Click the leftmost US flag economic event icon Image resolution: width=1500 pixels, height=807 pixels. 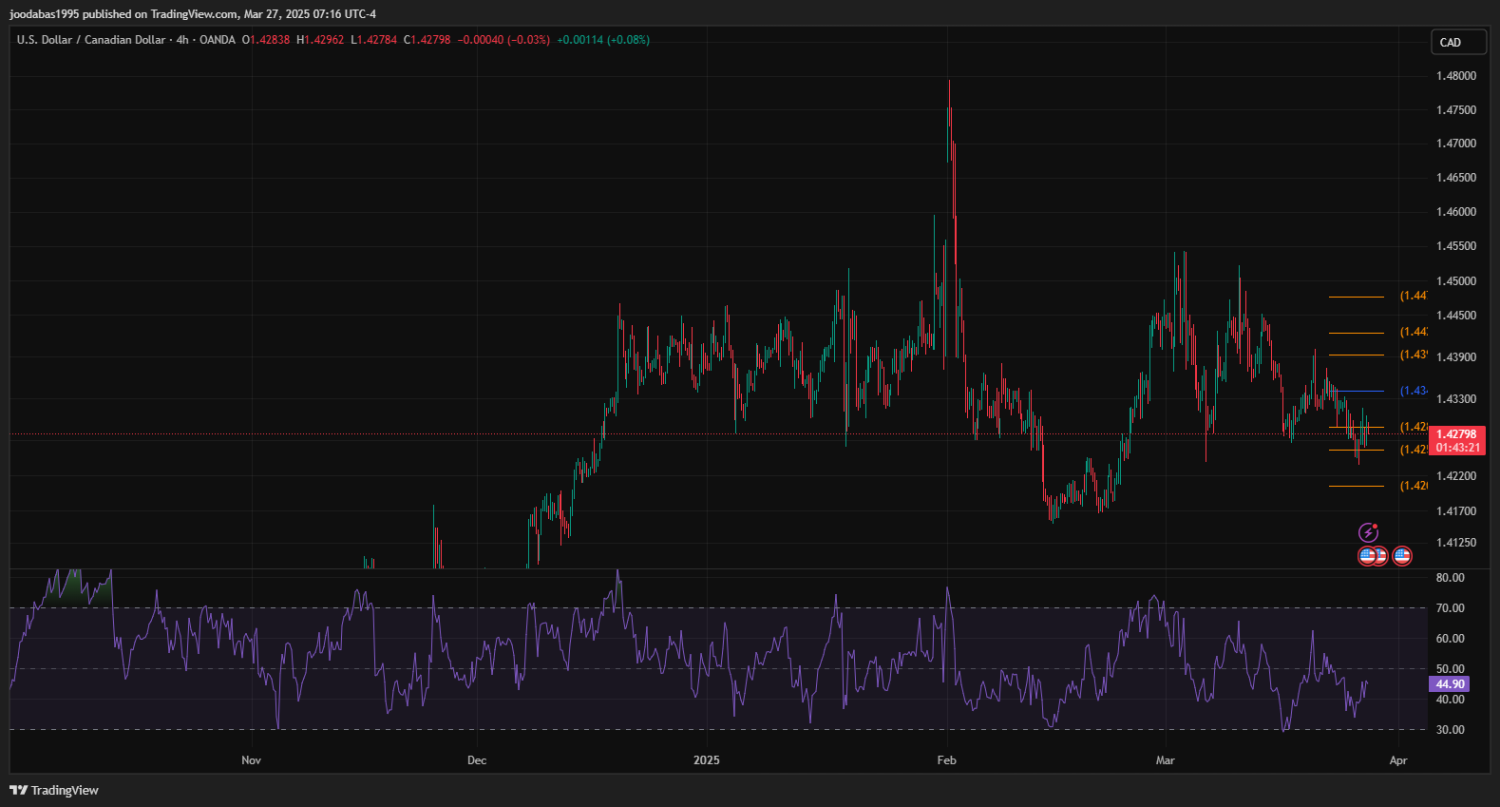point(1367,556)
